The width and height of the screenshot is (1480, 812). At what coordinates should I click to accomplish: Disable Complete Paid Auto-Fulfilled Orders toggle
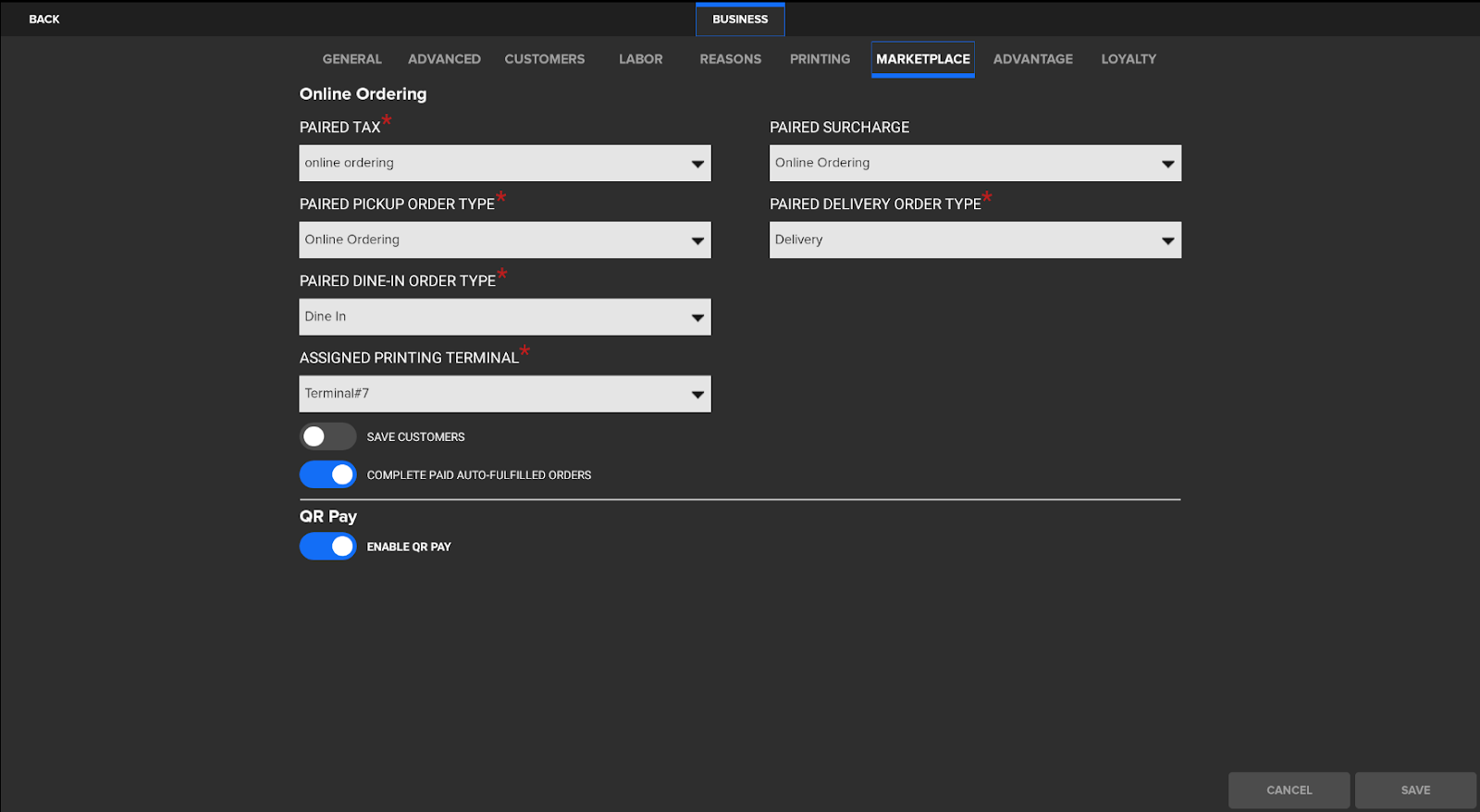pyautogui.click(x=327, y=474)
